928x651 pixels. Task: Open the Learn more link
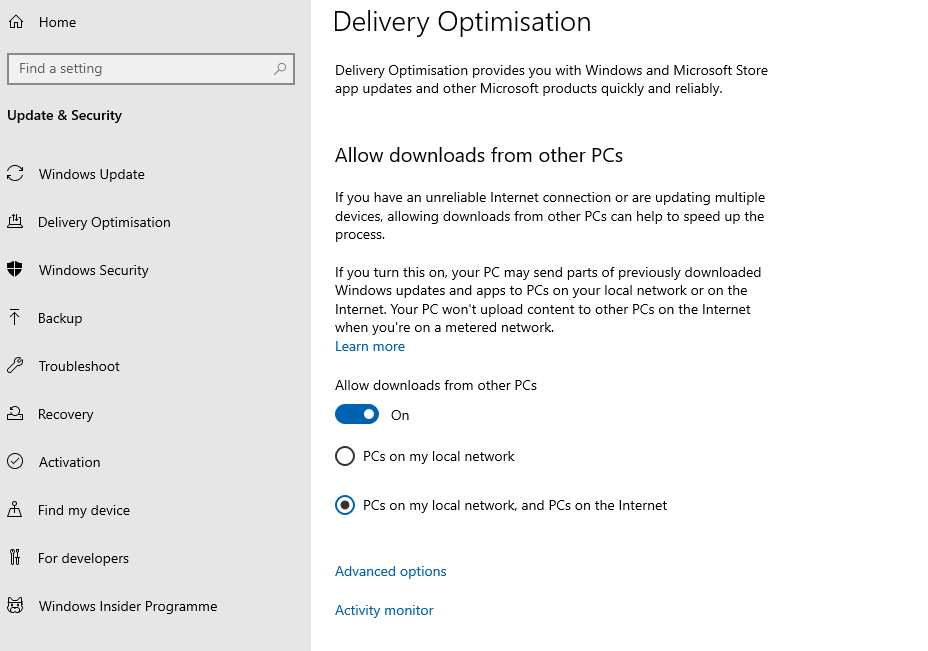(370, 347)
